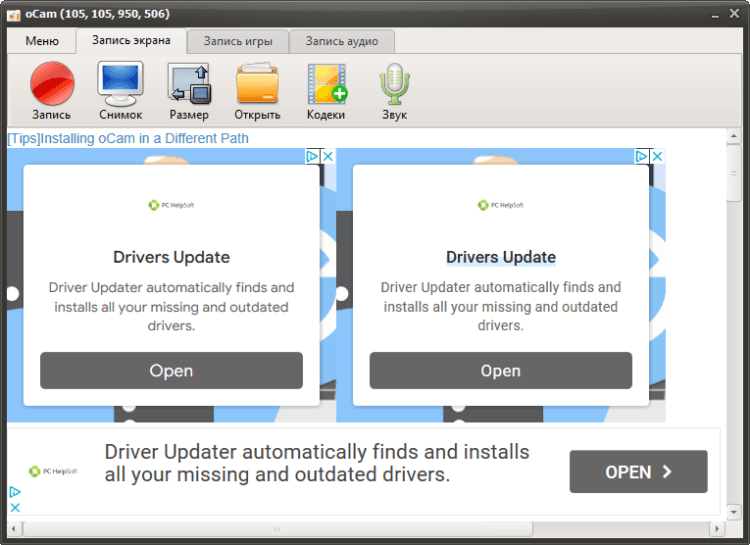
Task: Click AdChoices icon on left ad
Action: [x=312, y=156]
